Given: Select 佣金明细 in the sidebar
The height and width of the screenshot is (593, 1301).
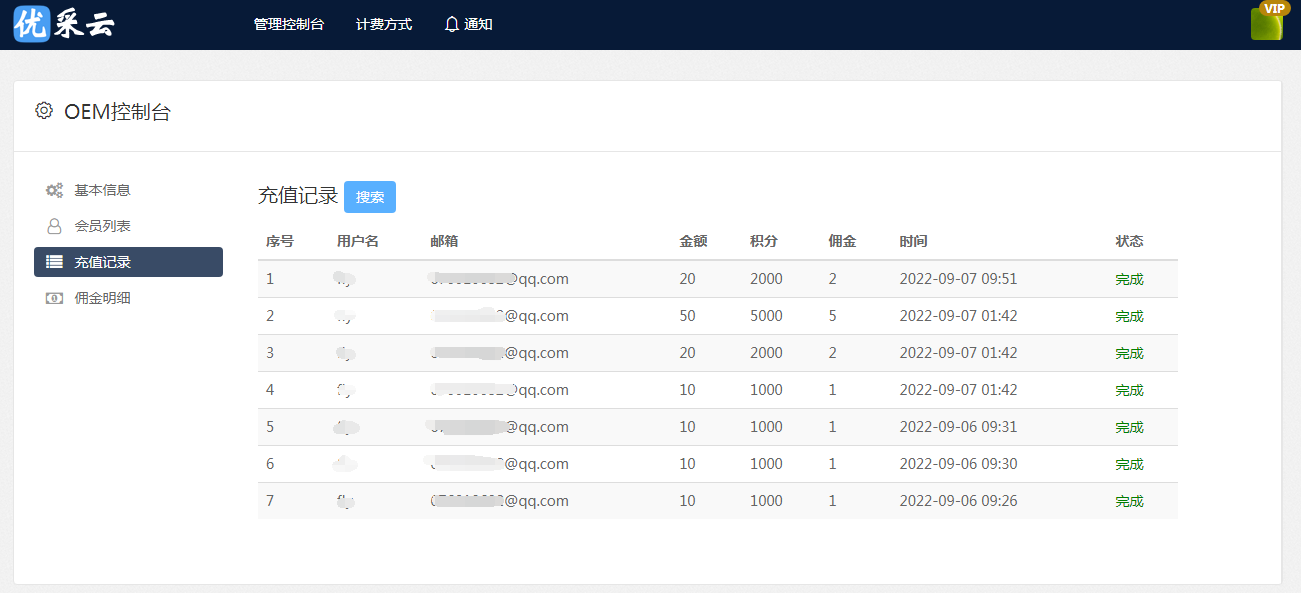Looking at the screenshot, I should click(102, 298).
